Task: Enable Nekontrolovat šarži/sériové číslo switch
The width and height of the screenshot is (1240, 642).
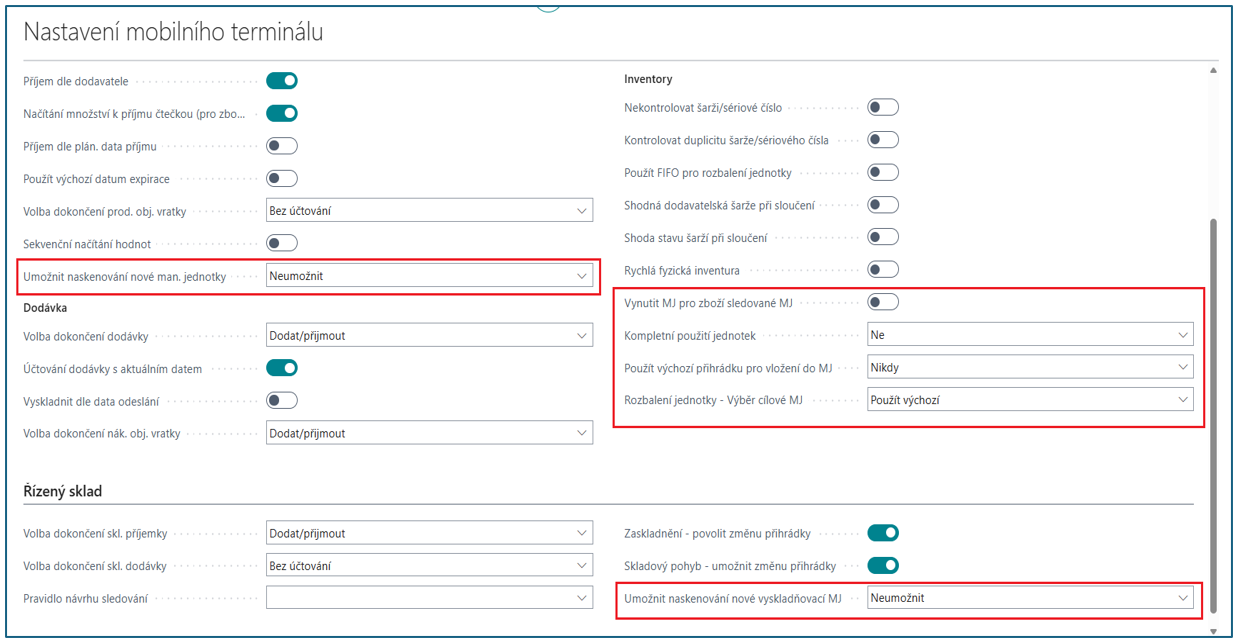Action: click(883, 107)
